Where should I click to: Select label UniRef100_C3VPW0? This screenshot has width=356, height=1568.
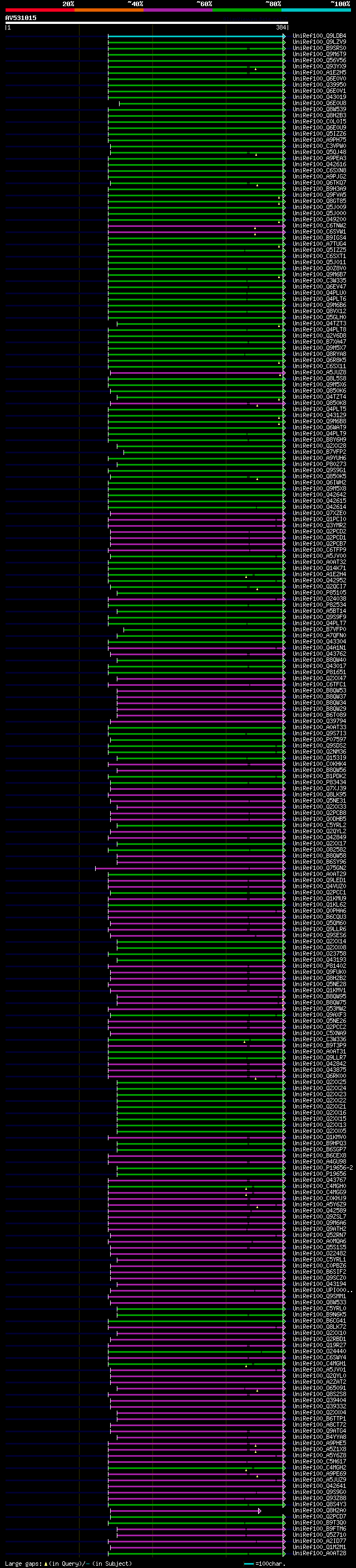[319, 146]
